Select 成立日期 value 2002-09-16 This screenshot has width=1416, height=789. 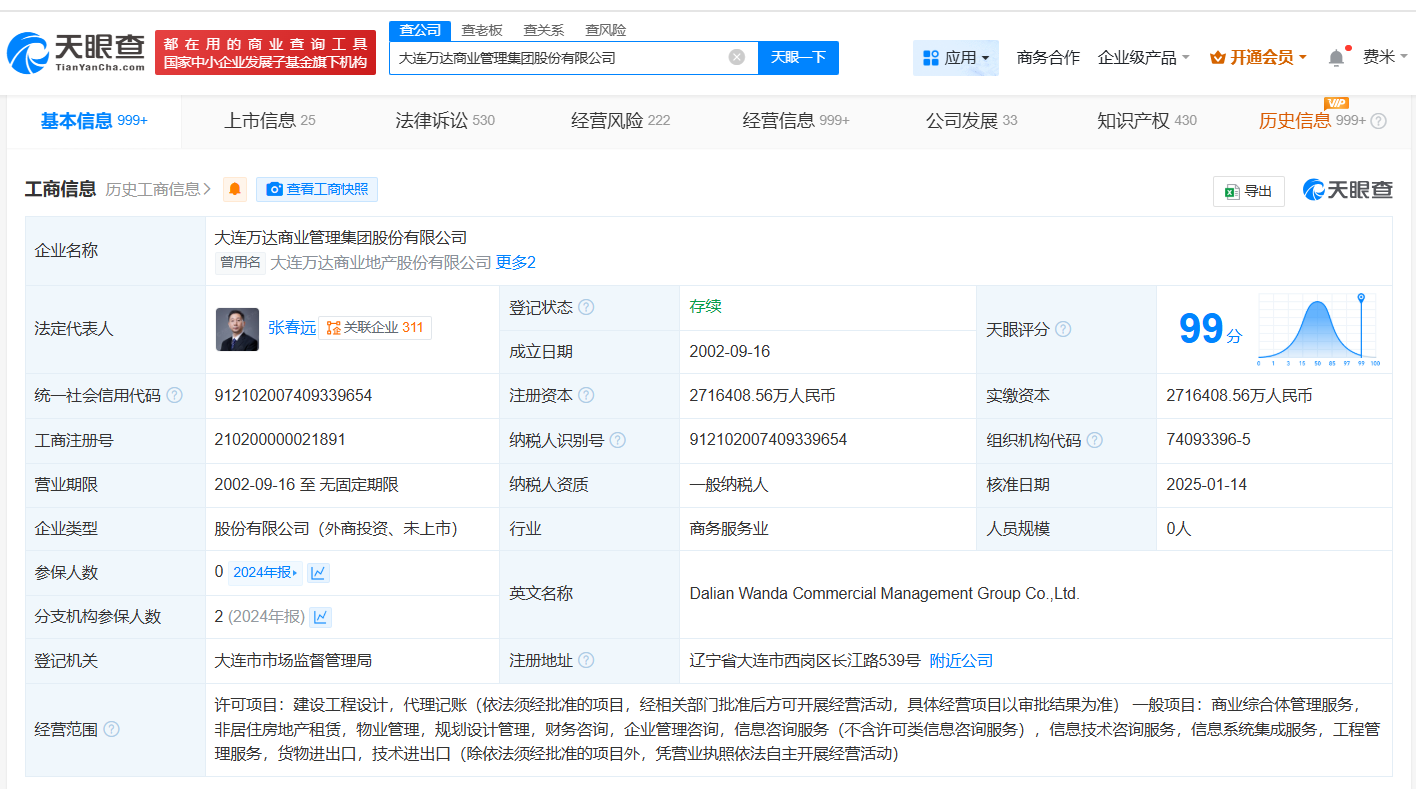[730, 351]
